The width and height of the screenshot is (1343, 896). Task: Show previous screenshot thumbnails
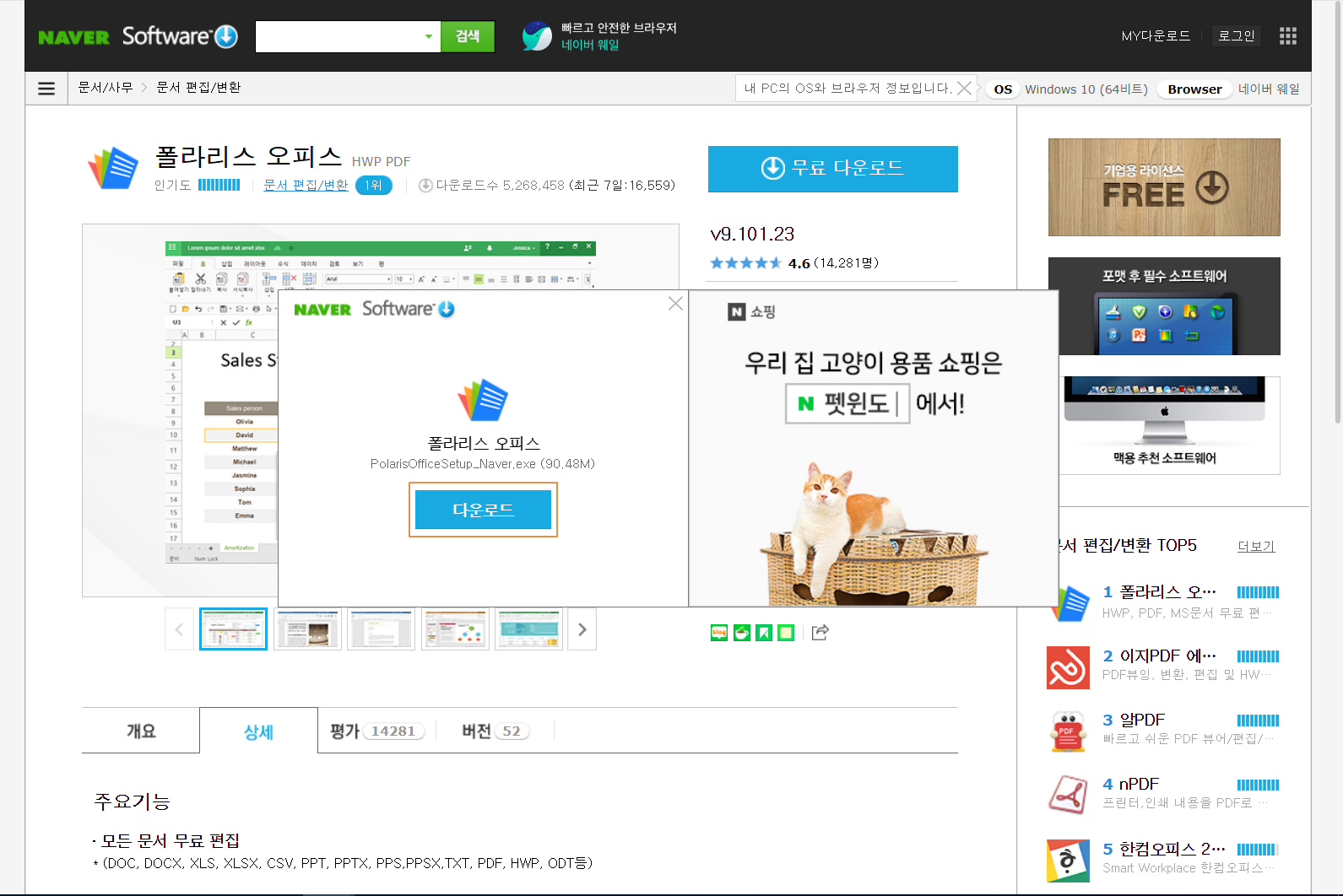click(x=179, y=629)
